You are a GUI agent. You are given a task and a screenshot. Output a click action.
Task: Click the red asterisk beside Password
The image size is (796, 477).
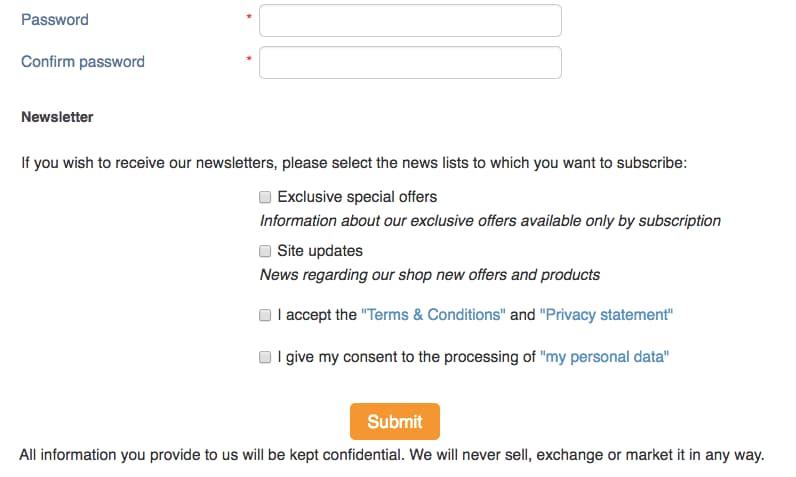[249, 19]
